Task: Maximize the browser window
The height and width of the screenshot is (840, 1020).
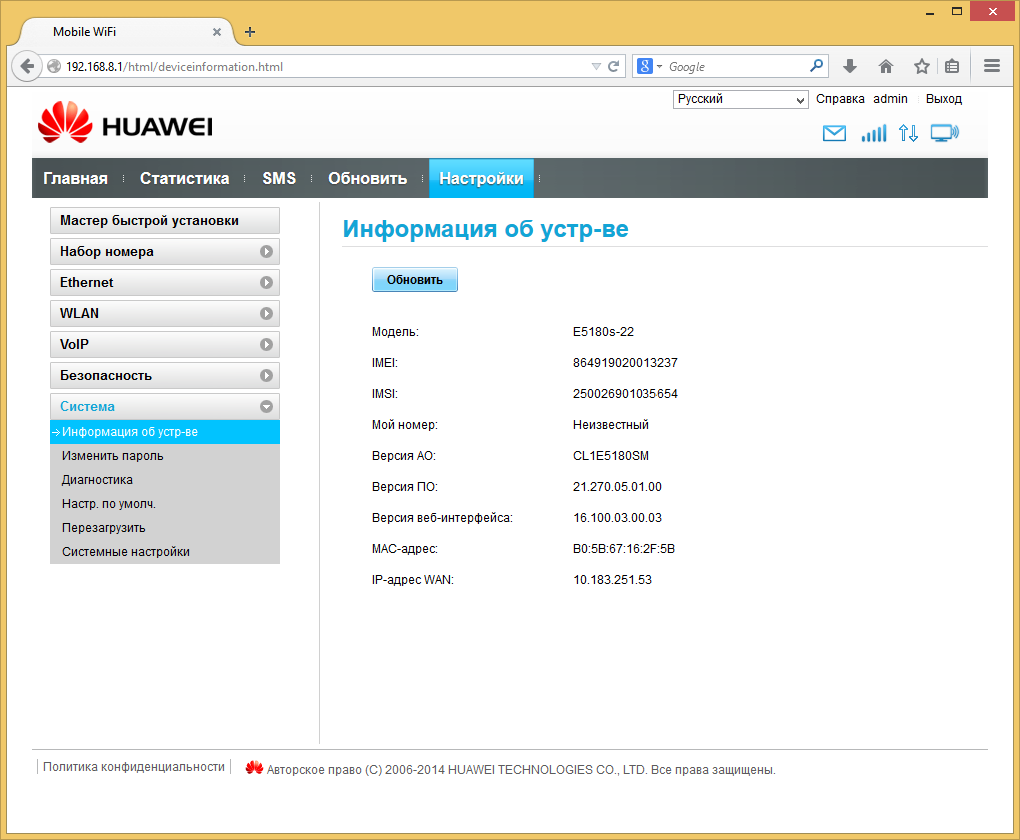Action: tap(956, 12)
